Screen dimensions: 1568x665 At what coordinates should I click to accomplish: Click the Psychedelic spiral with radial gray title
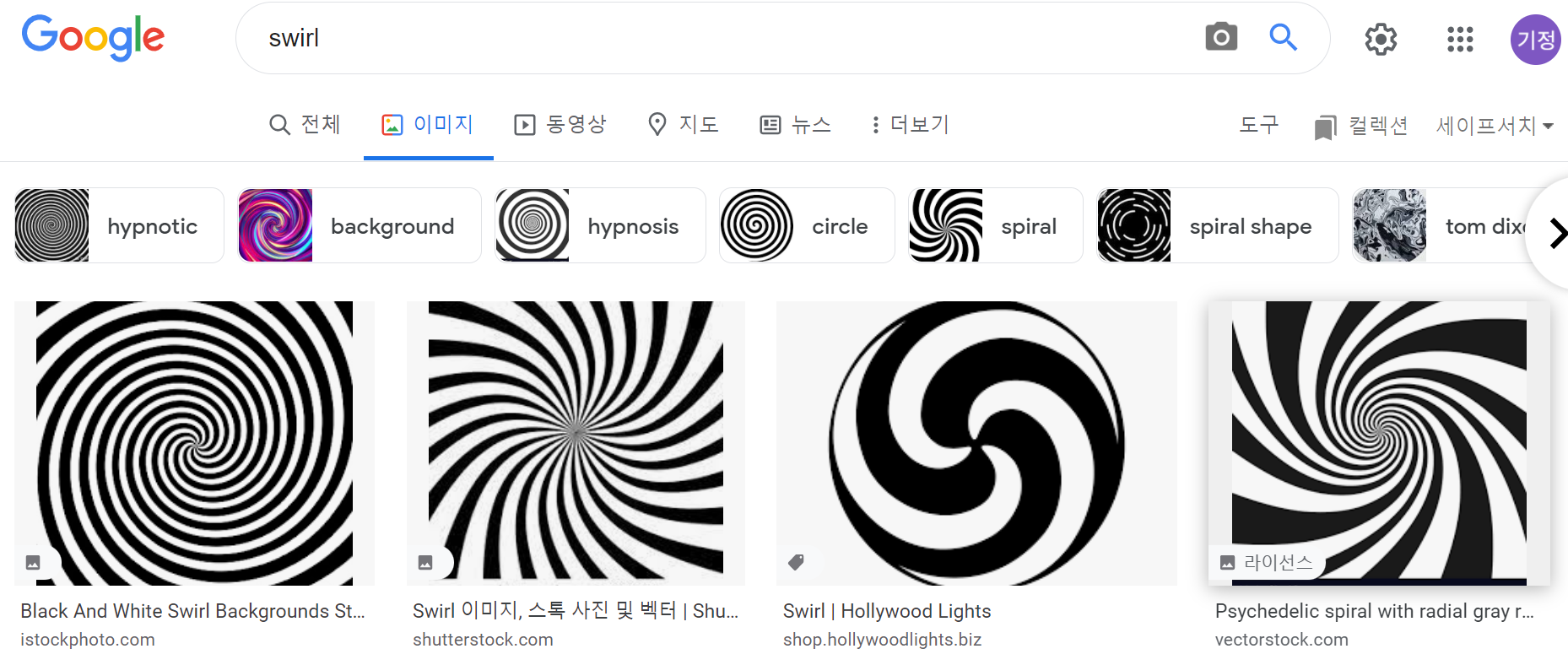click(x=1375, y=611)
